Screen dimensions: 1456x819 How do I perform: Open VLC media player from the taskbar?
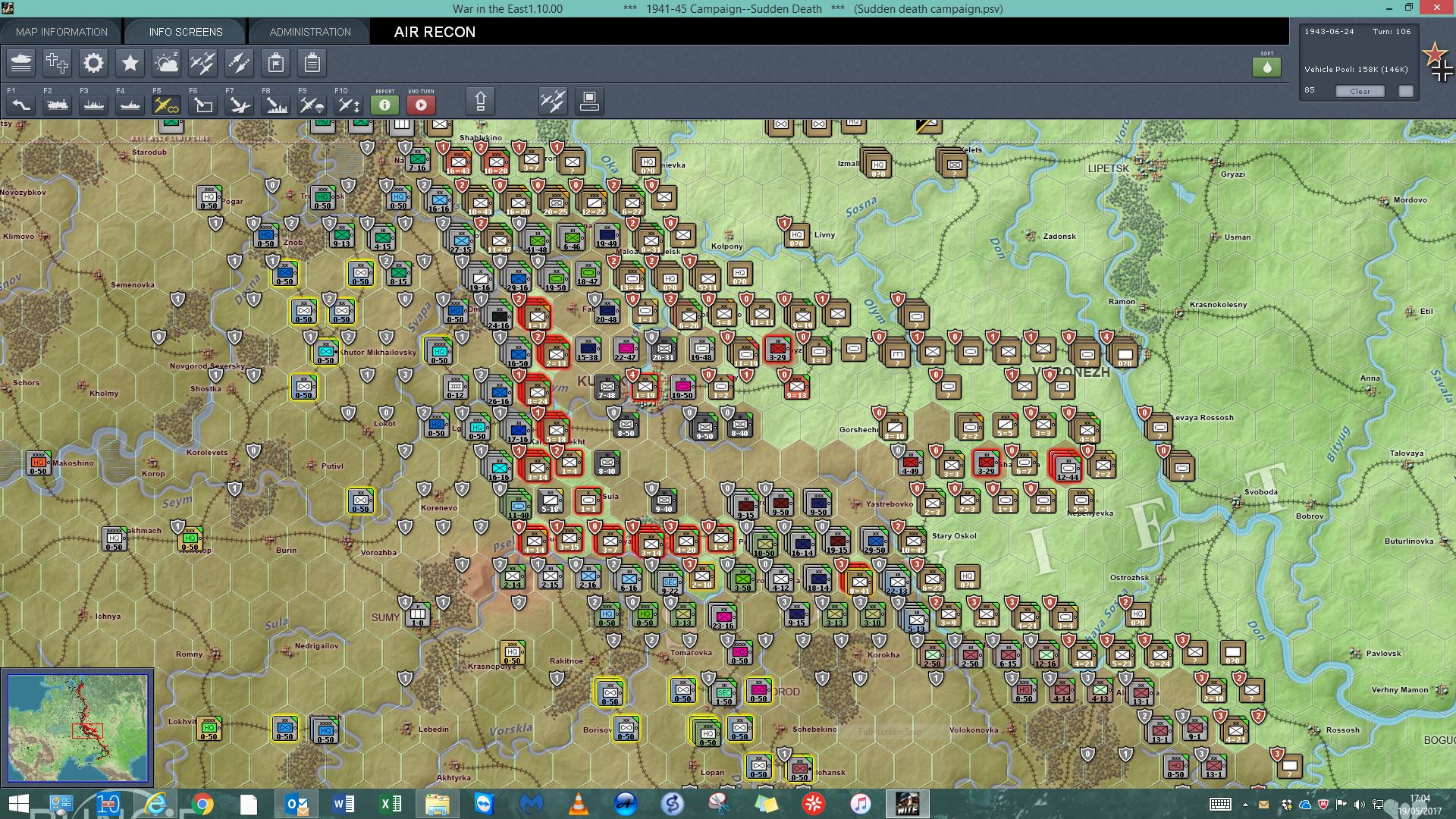pyautogui.click(x=578, y=803)
